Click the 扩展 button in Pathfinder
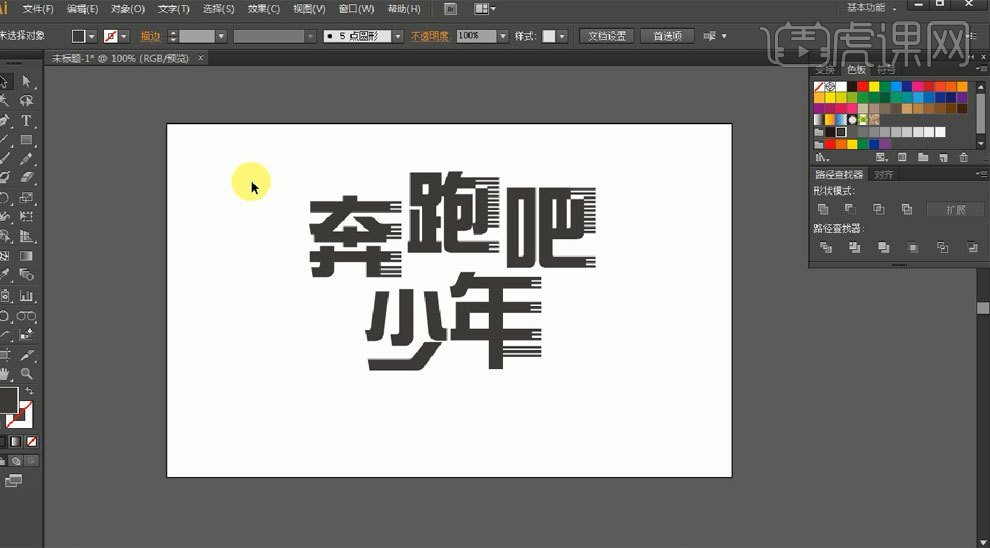The image size is (990, 548). coord(955,209)
